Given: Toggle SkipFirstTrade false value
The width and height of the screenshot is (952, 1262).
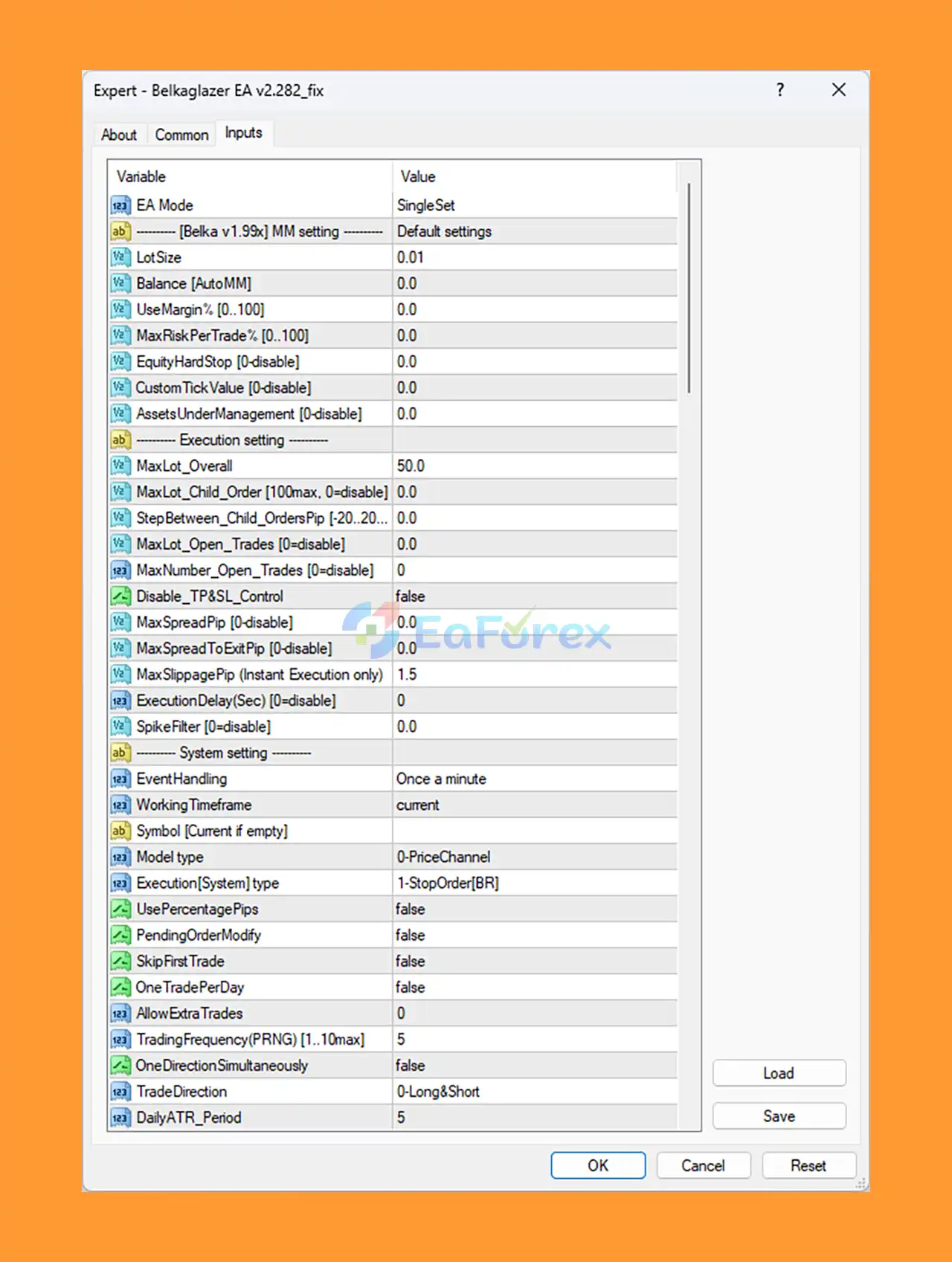Looking at the screenshot, I should click(x=535, y=961).
